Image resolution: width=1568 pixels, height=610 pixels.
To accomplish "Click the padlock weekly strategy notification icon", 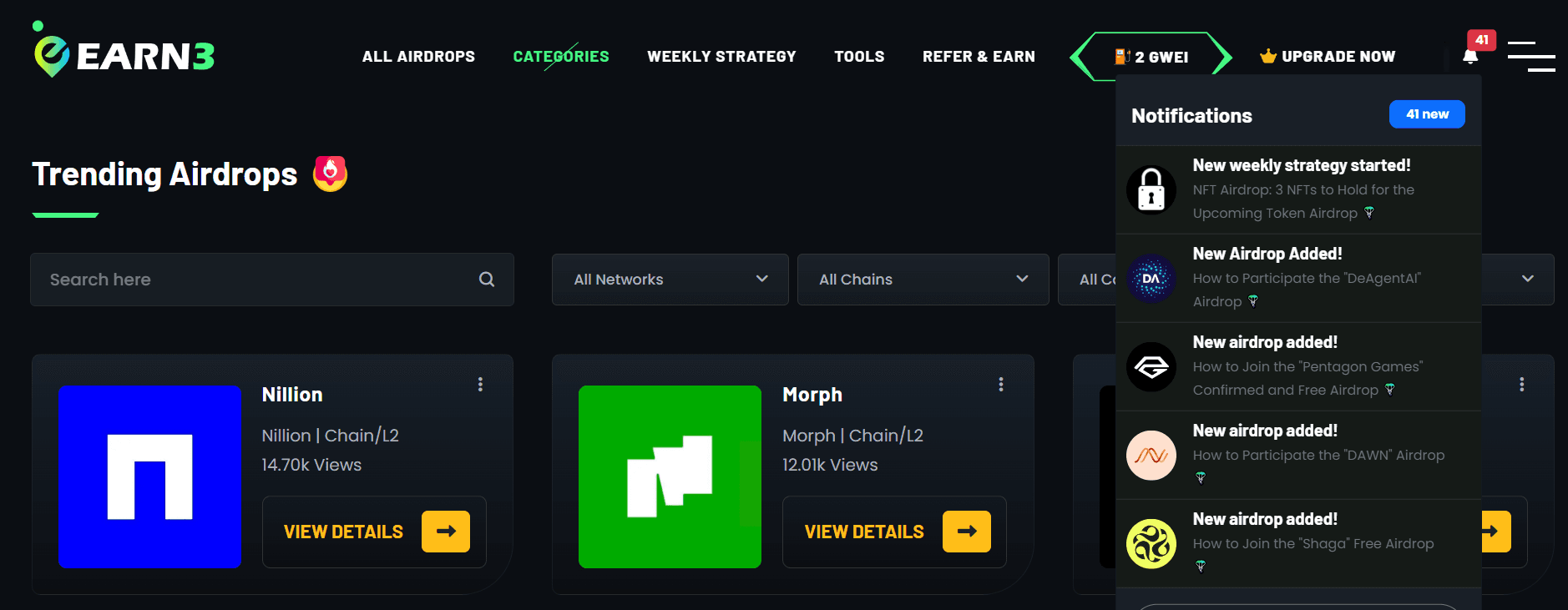I will pos(1151,189).
